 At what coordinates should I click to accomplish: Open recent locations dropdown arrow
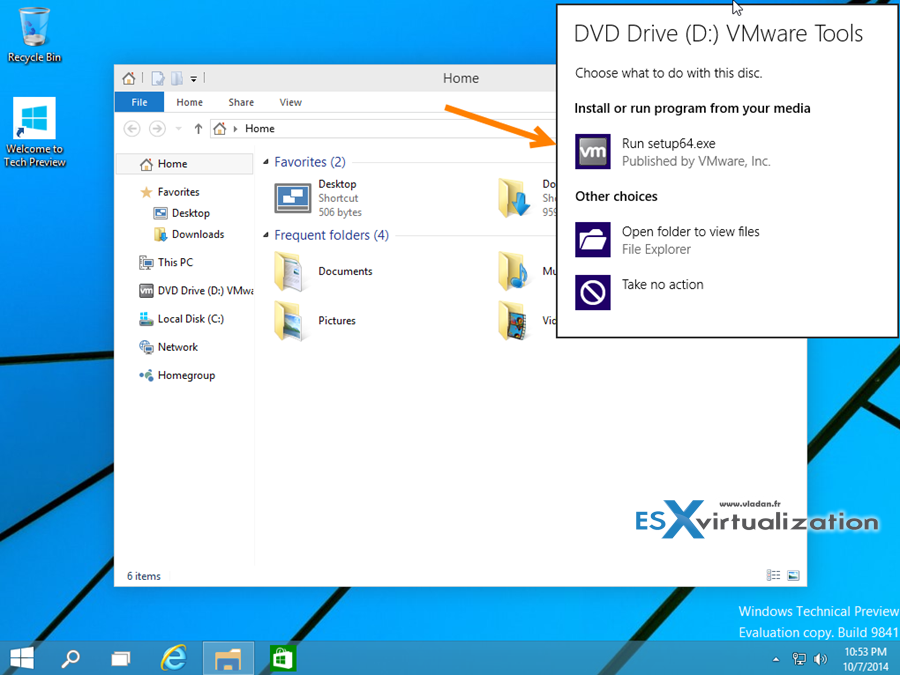179,129
